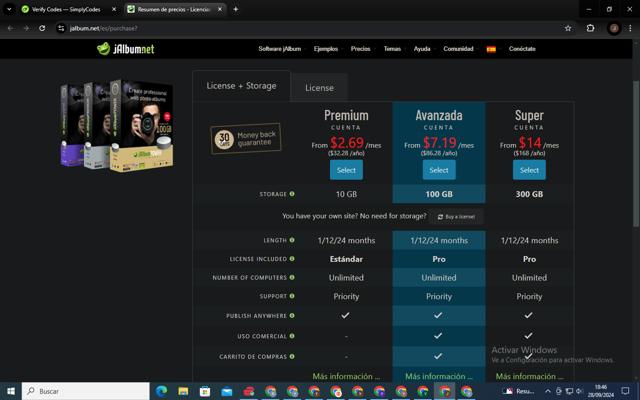The image size is (640, 400).
Task: Open the taskbar clock and date
Action: pos(600,391)
